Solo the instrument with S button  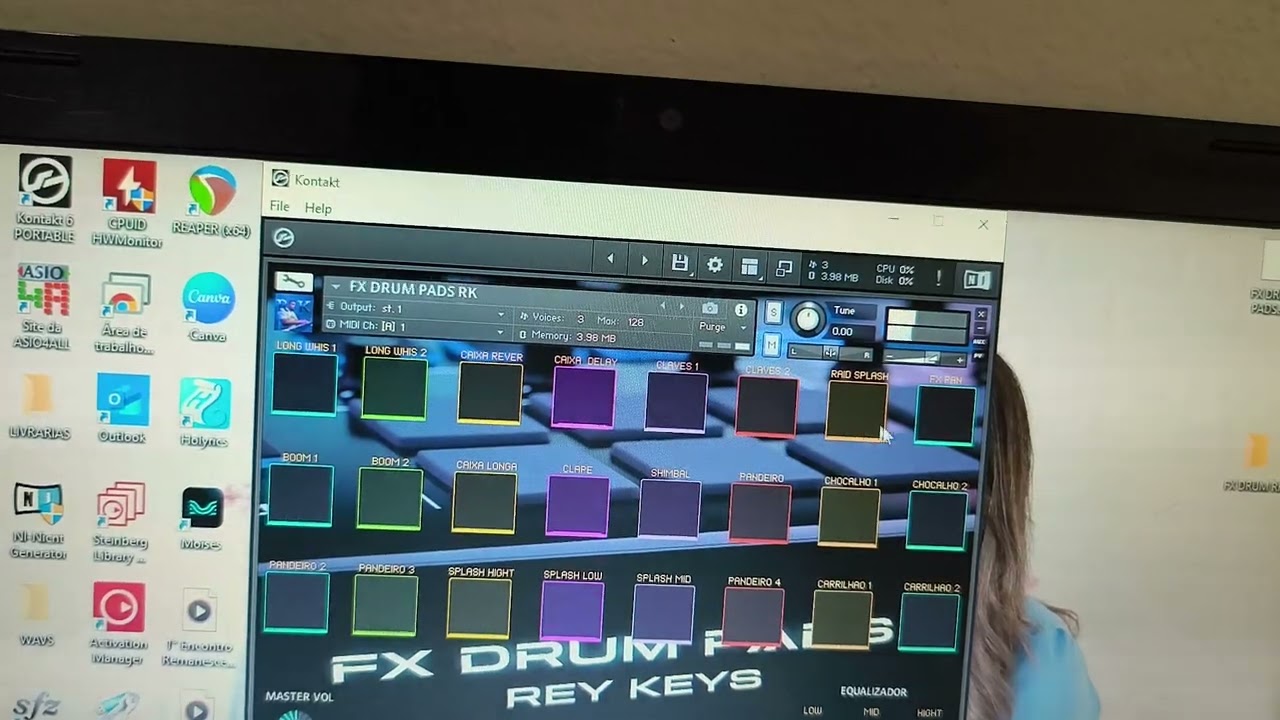pyautogui.click(x=773, y=313)
